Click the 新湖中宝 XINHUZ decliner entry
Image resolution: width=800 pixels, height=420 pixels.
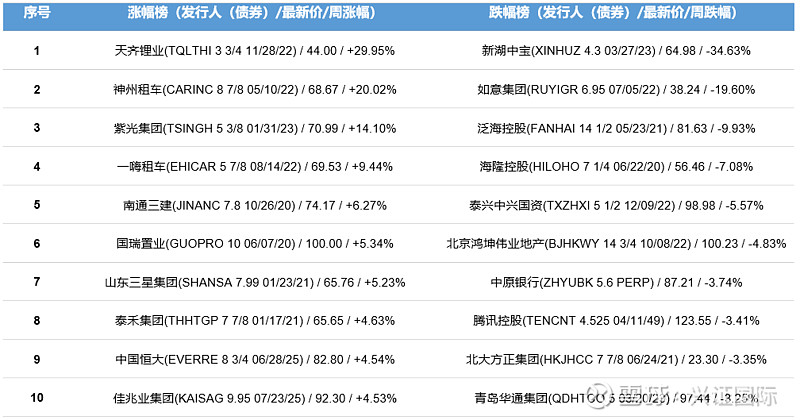[x=616, y=51]
